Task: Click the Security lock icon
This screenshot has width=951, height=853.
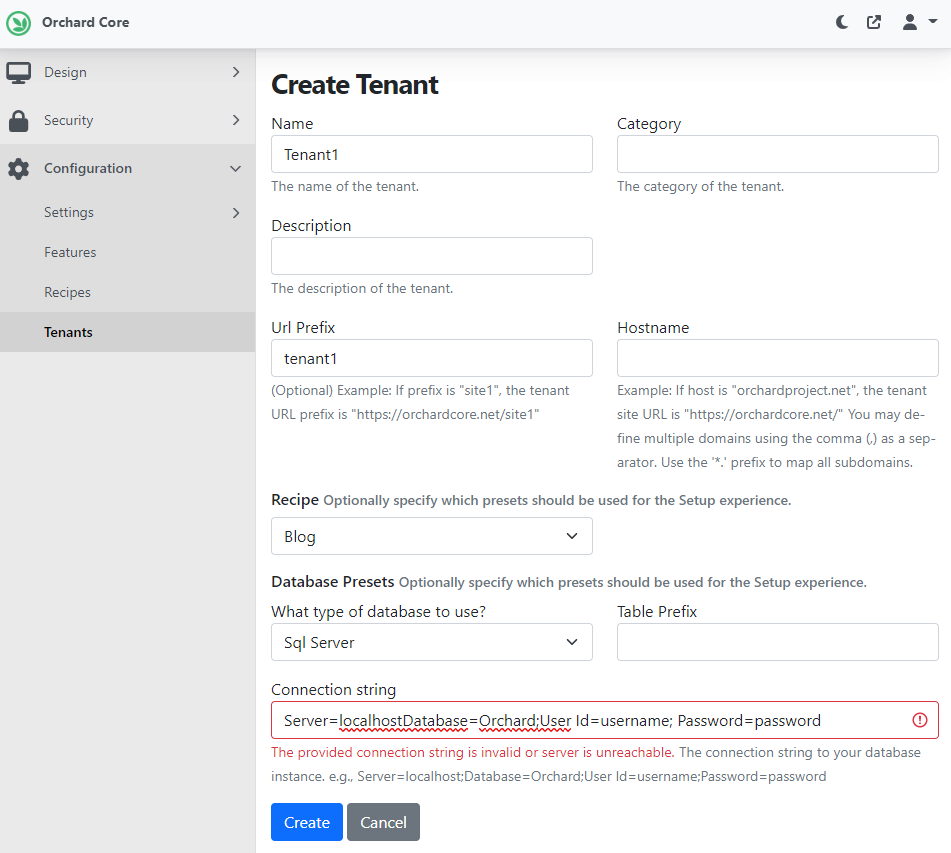Action: 19,121
